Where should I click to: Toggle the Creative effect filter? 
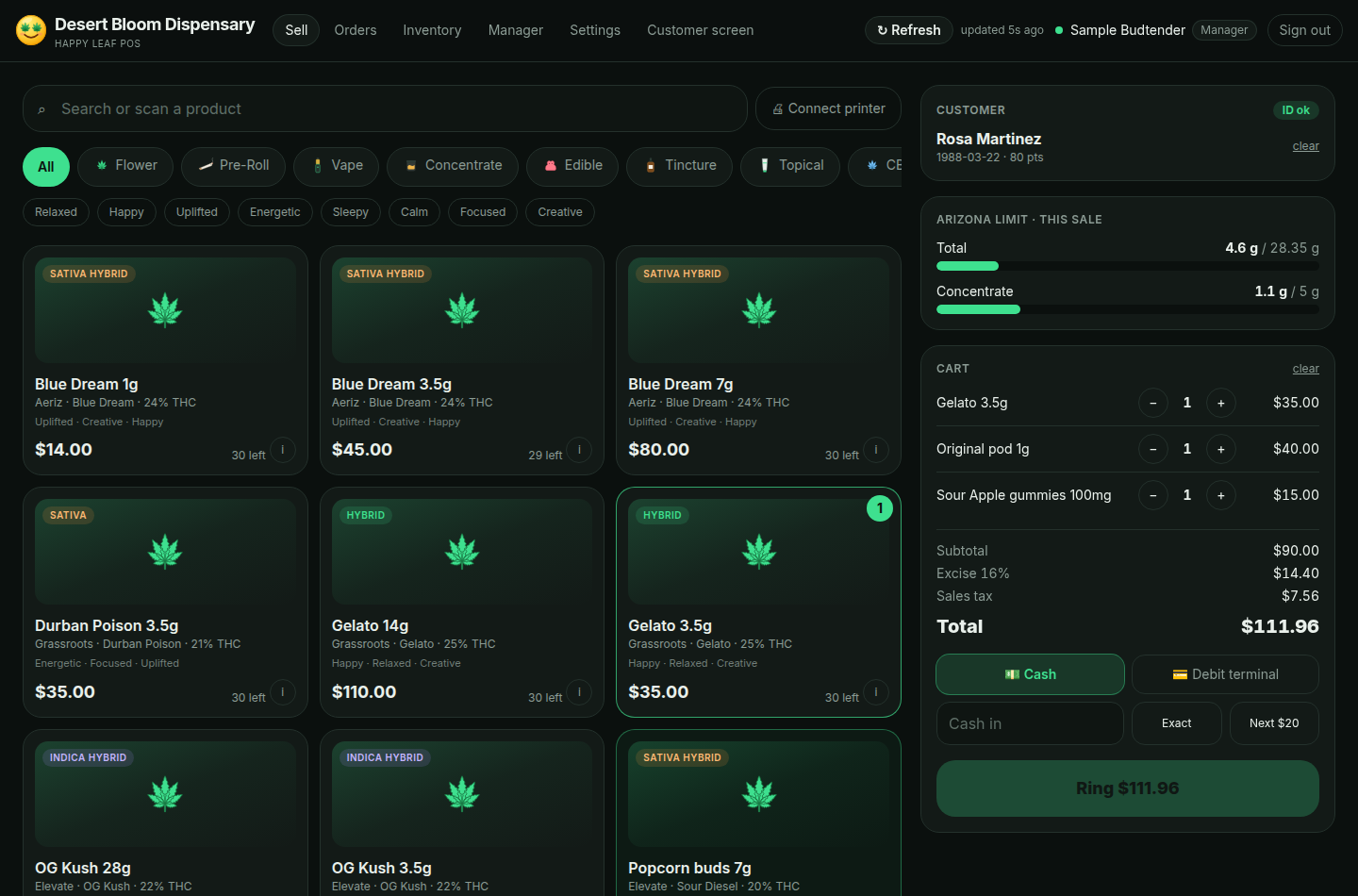(560, 212)
